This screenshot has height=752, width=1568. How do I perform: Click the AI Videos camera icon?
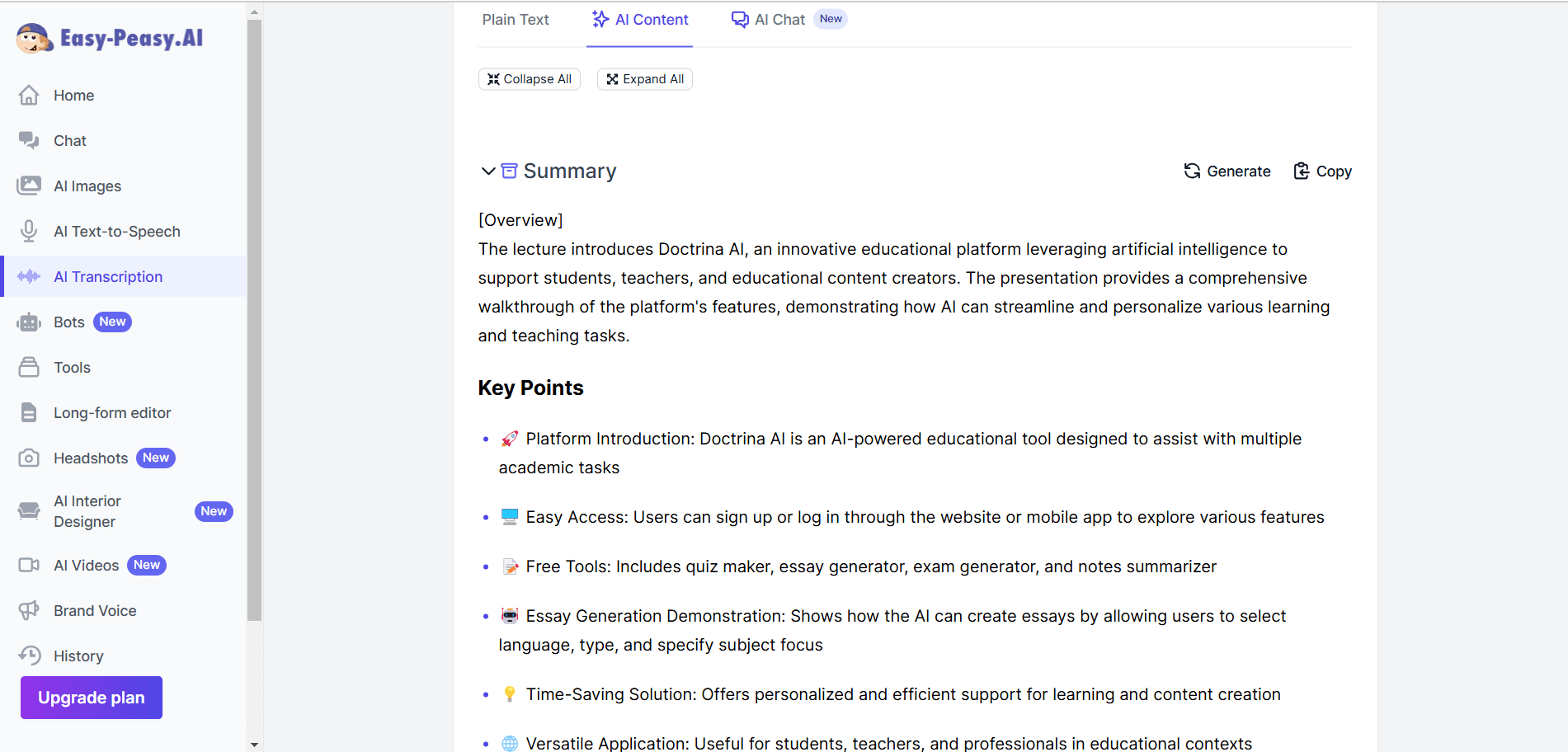[x=29, y=566]
